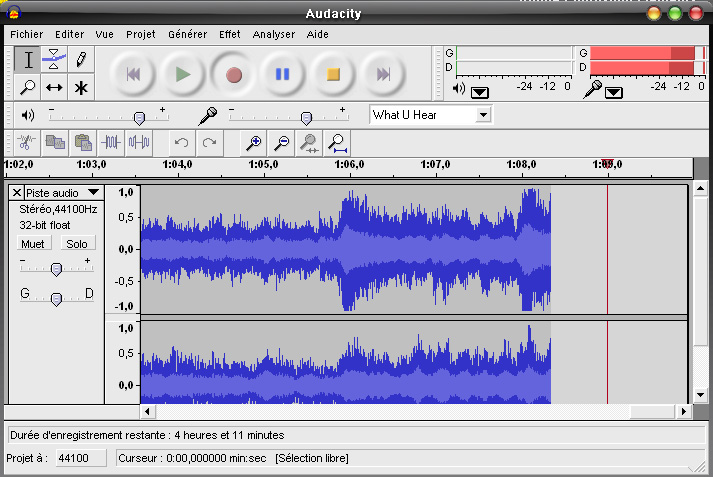Screen dimensions: 713x477
Task: Click the Cut scissors icon
Action: coord(26,143)
